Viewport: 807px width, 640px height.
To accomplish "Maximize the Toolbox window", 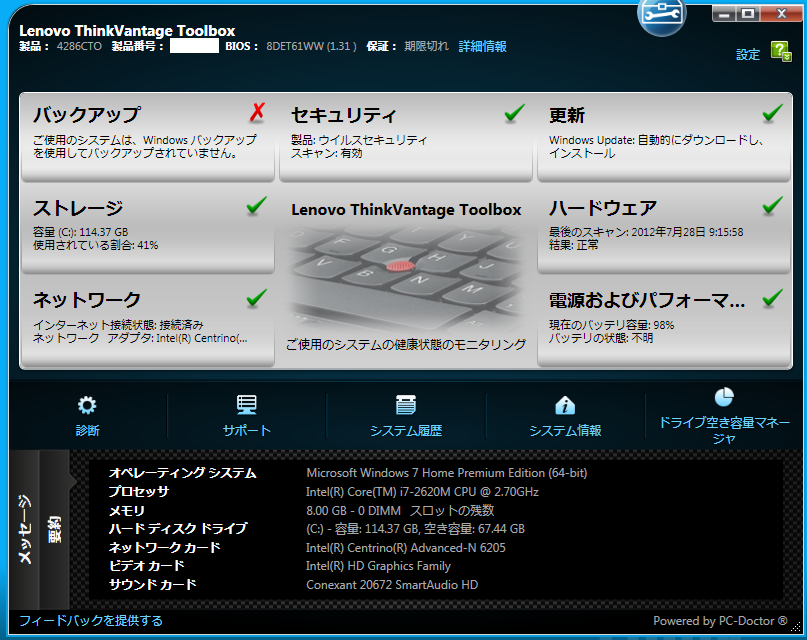I will click(748, 13).
